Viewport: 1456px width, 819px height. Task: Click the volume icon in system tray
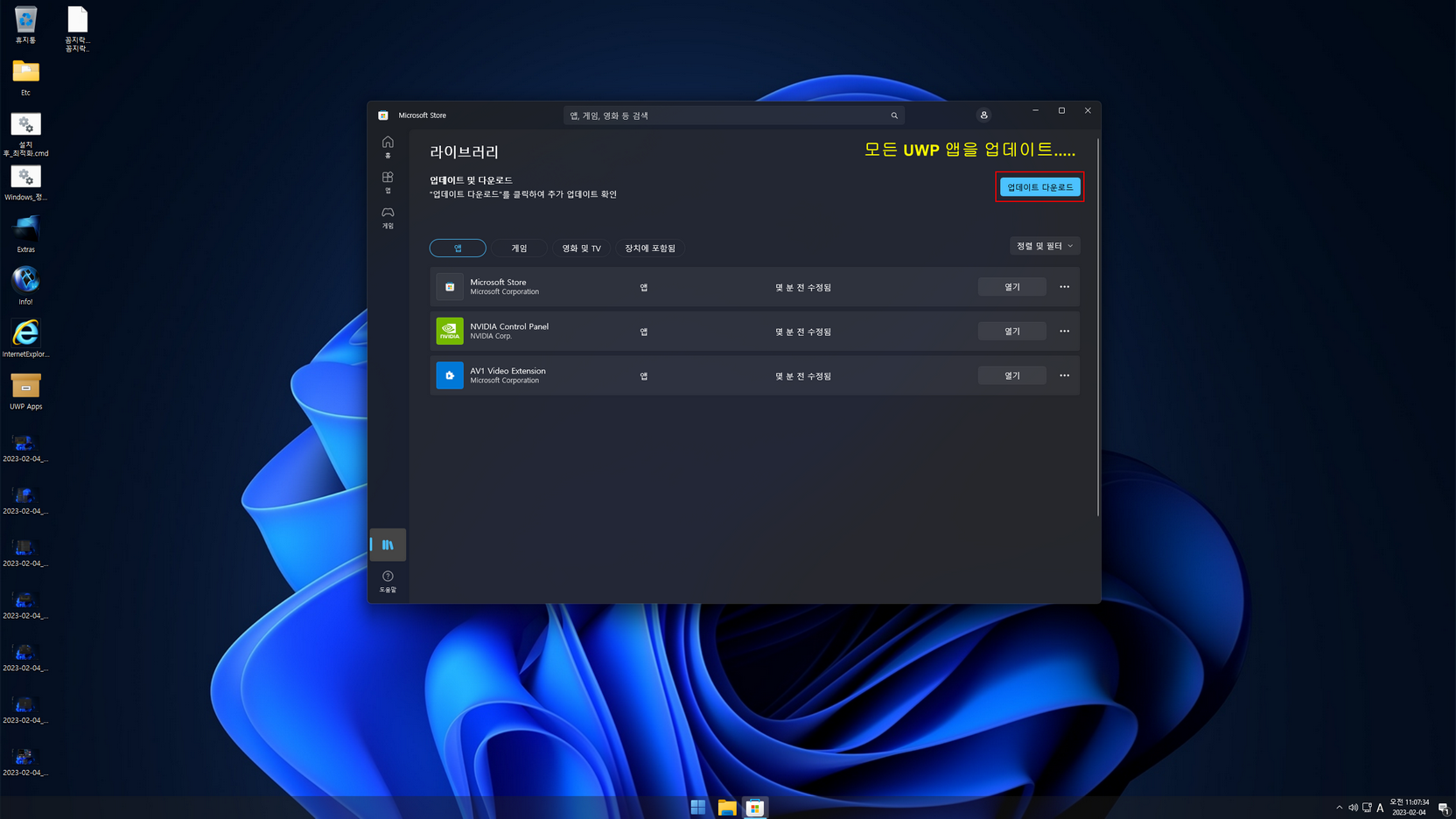(1353, 808)
